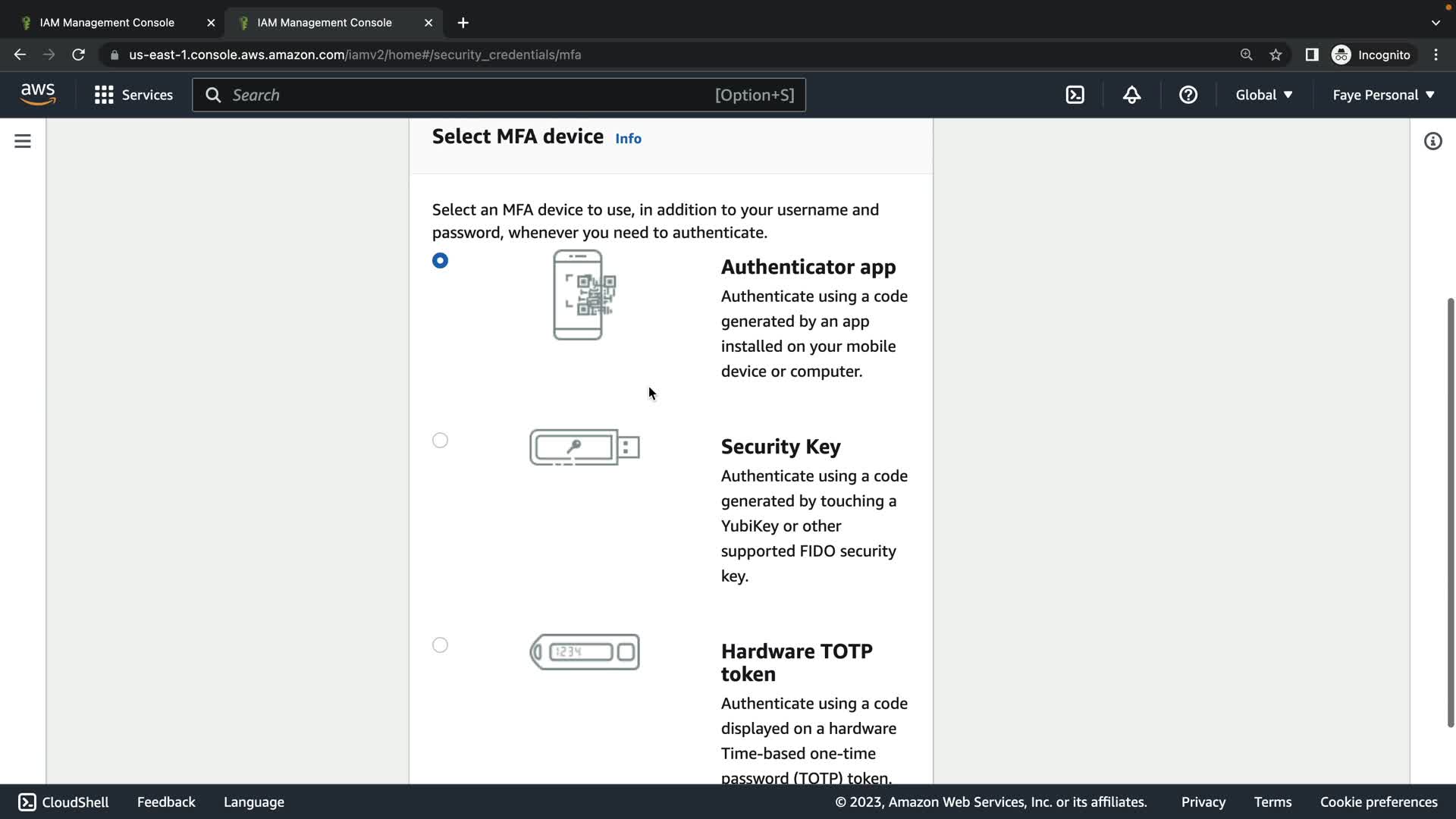
Task: Click the AWS logo home icon
Action: 38,95
